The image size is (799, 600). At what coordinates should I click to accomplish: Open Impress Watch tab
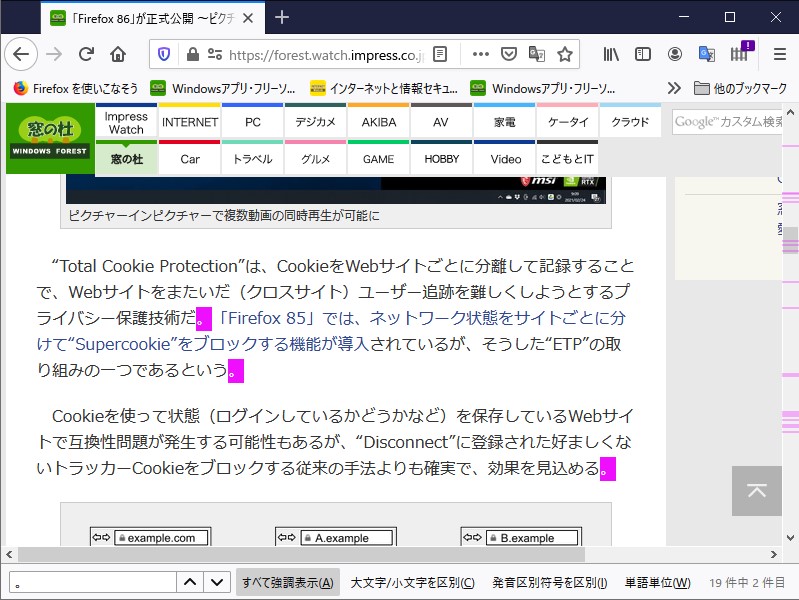[126, 122]
